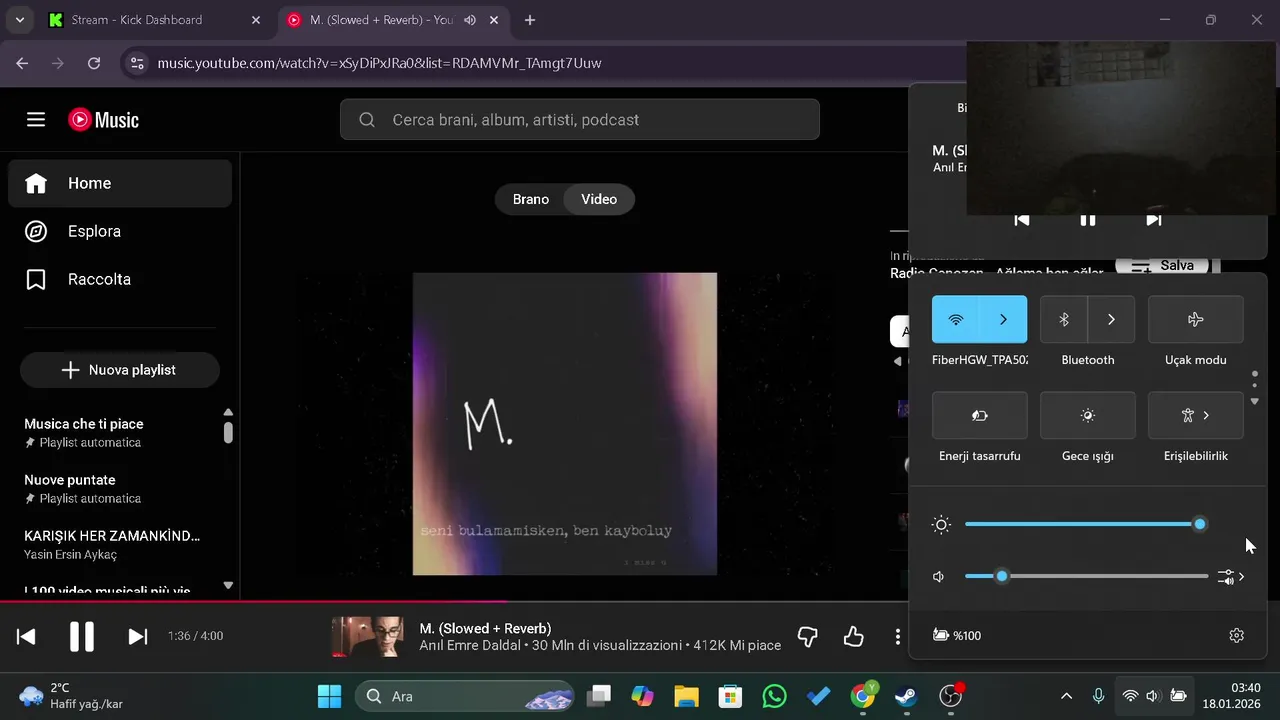Select the M. (Slowed + Reverb) browser tab
The image size is (1280, 720).
(x=393, y=20)
